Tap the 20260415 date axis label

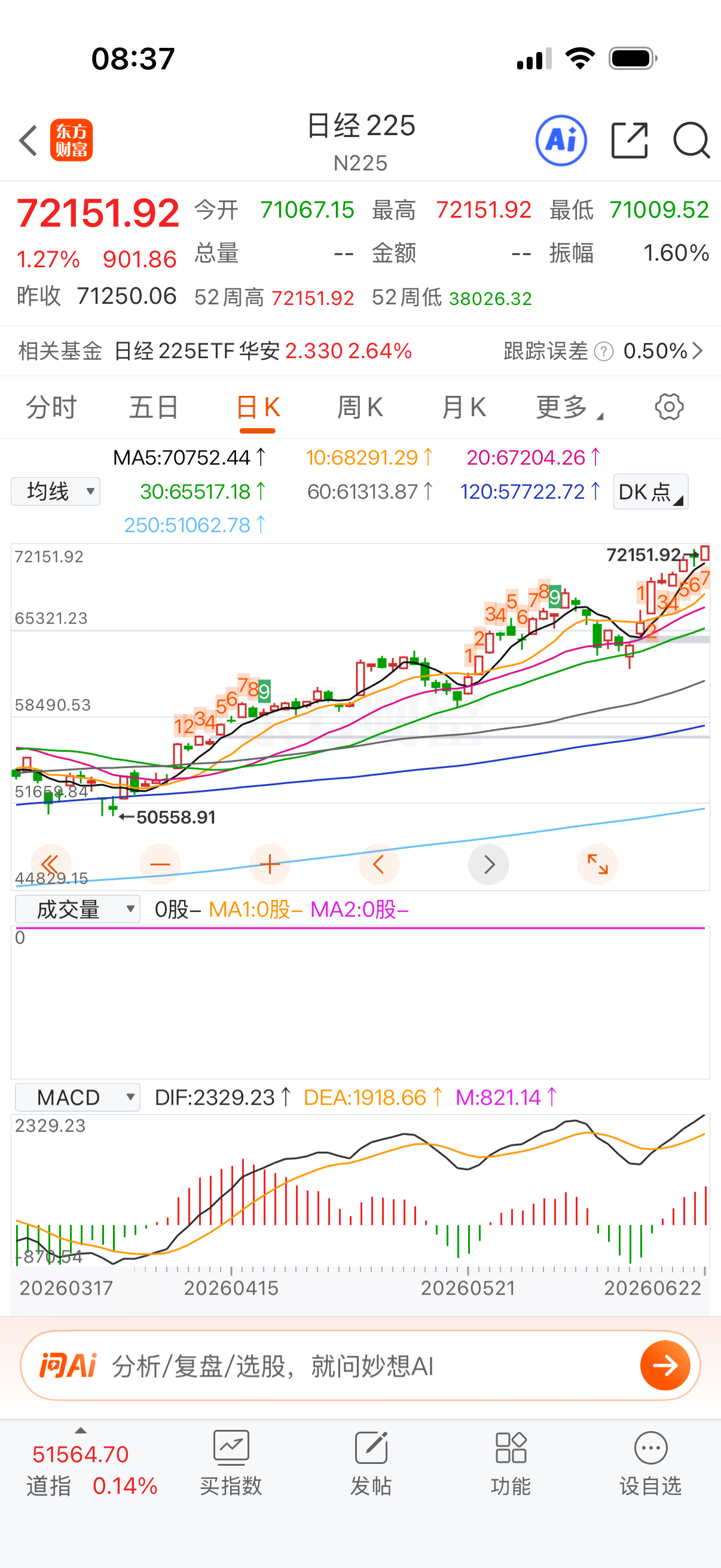(x=231, y=1288)
